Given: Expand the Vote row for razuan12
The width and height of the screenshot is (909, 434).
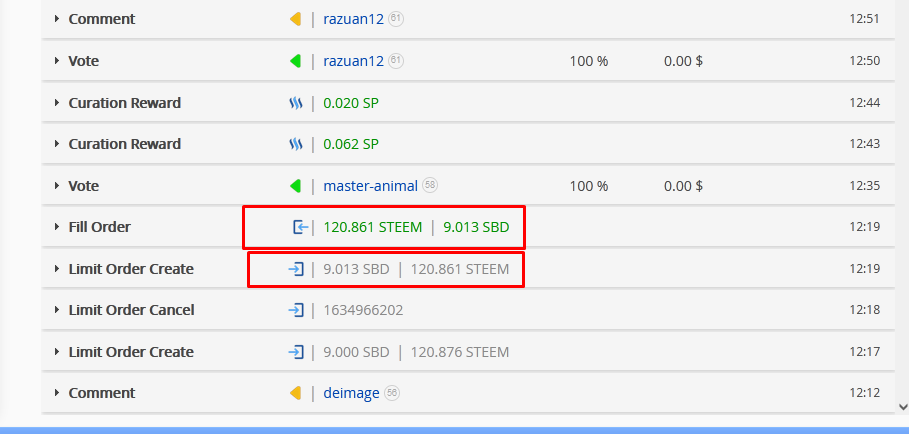Looking at the screenshot, I should (57, 61).
